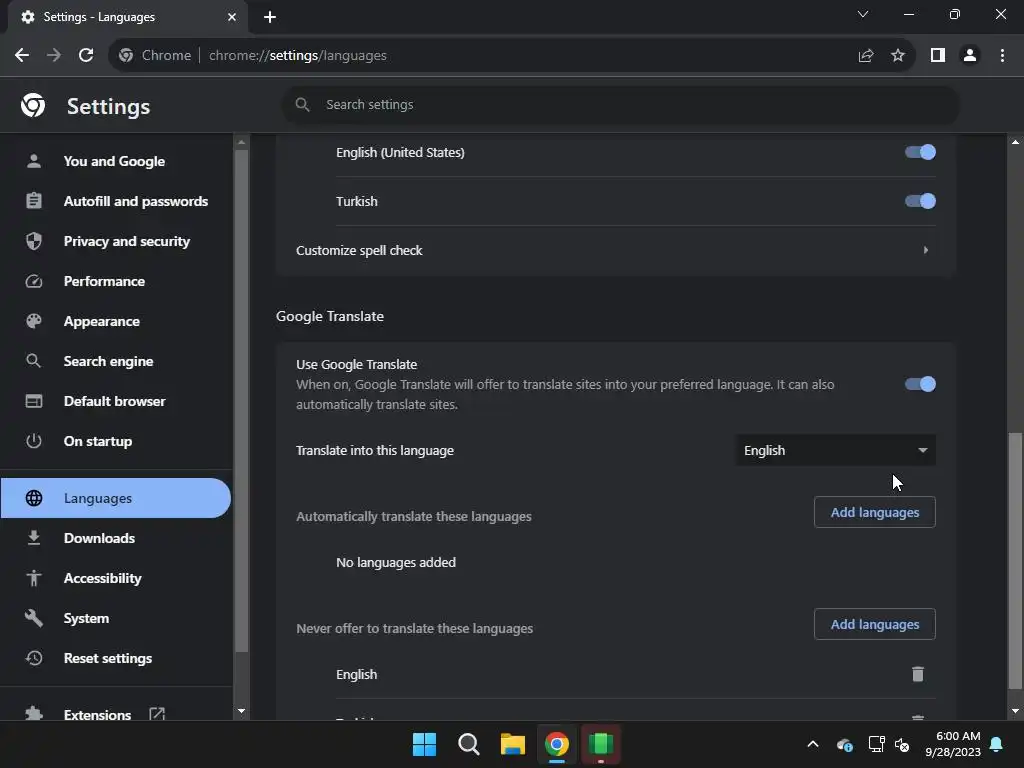The height and width of the screenshot is (768, 1024).
Task: Open the profile avatar menu
Action: [x=970, y=56]
